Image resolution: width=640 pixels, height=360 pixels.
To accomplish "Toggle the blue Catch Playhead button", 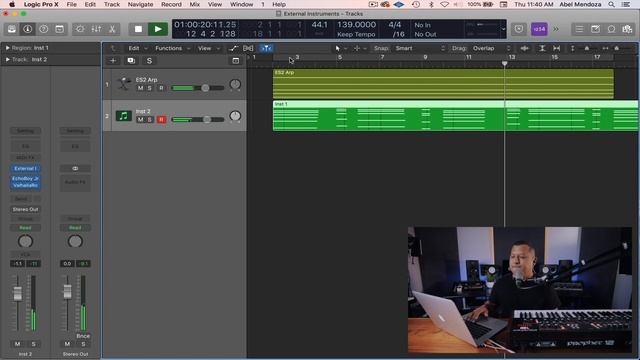I will pos(266,48).
